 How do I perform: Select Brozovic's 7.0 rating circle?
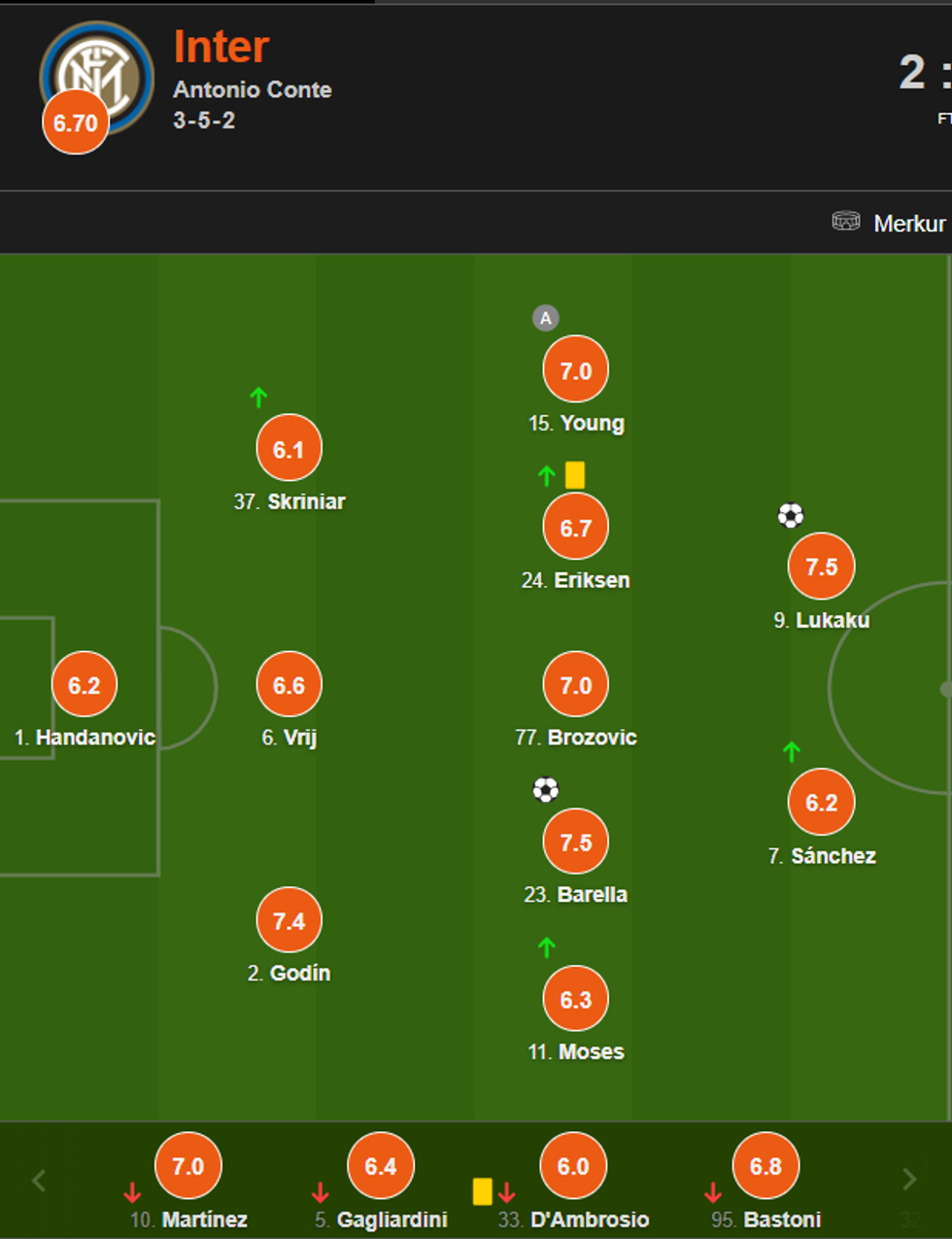(x=576, y=685)
